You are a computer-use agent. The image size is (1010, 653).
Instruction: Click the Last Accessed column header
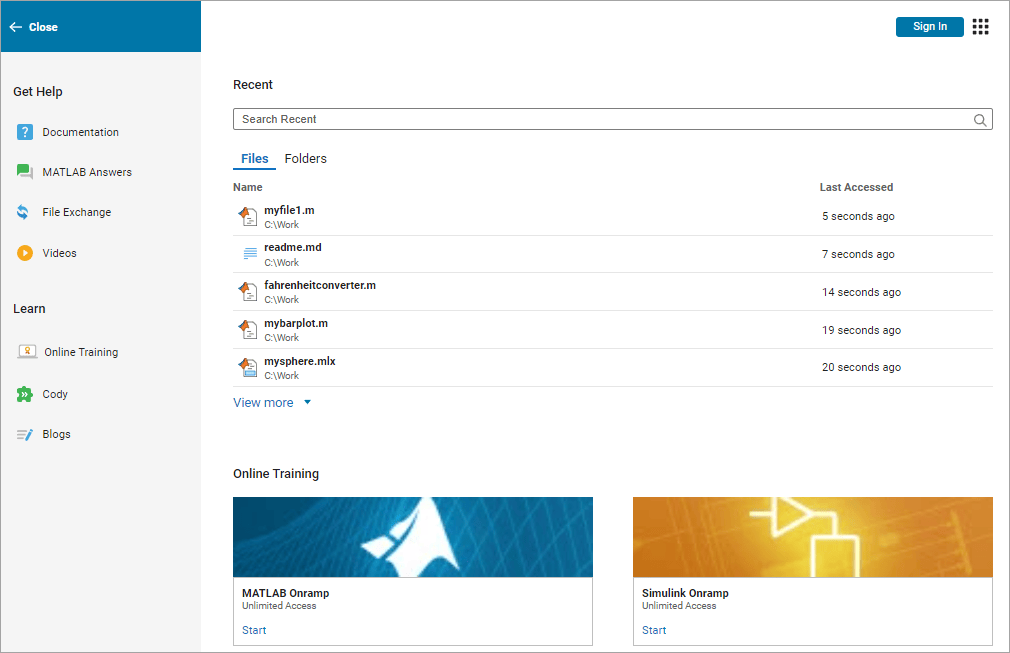click(856, 187)
